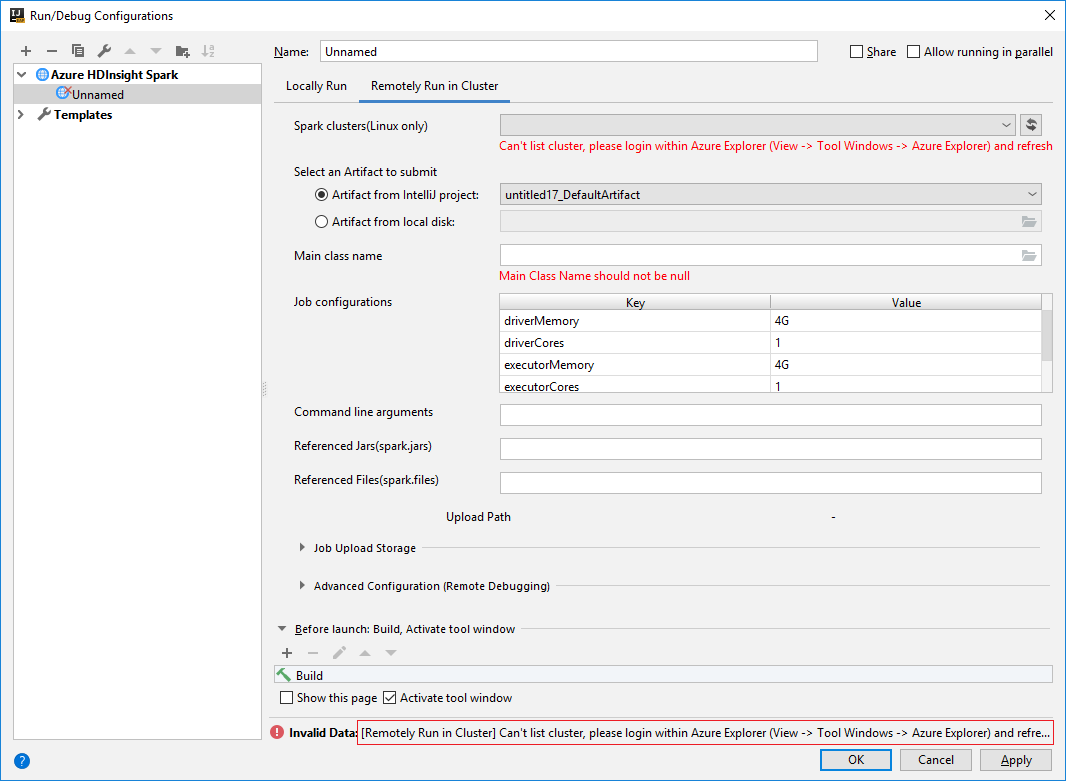Image resolution: width=1066 pixels, height=781 pixels.
Task: Switch to the Locally Run tab
Action: click(316, 86)
